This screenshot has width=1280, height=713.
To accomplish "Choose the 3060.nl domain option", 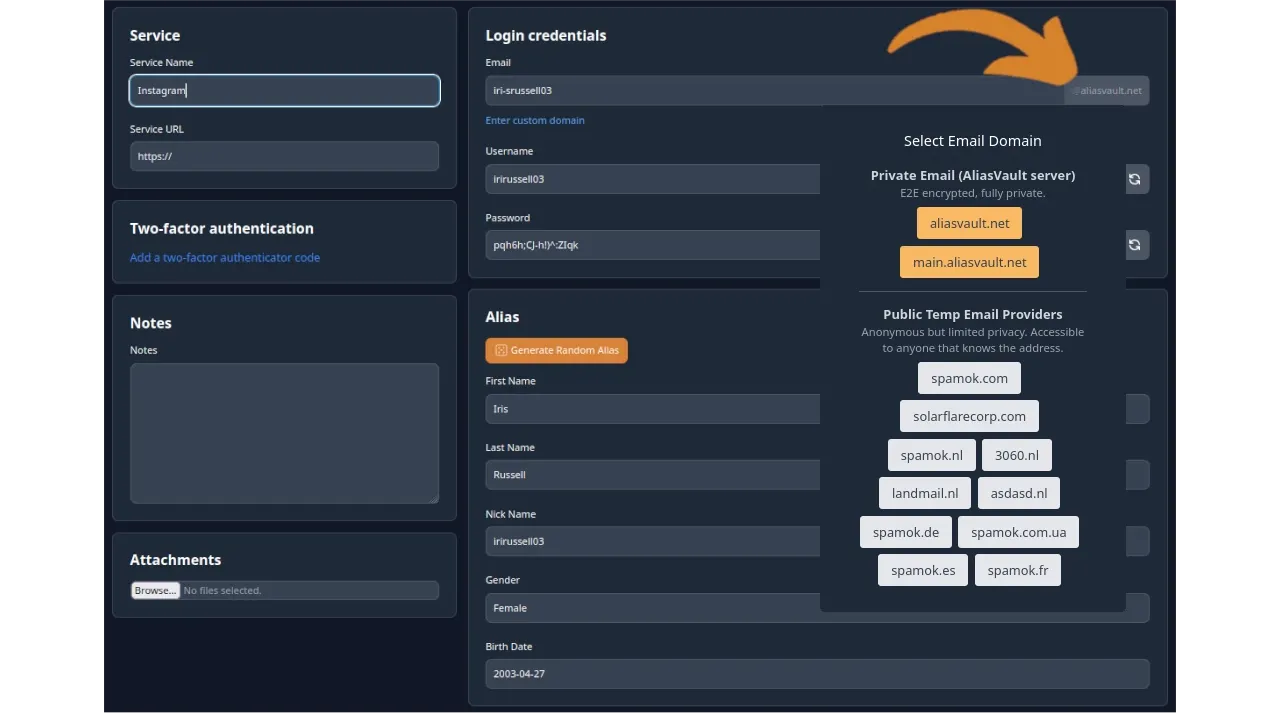I will click(x=1016, y=455).
